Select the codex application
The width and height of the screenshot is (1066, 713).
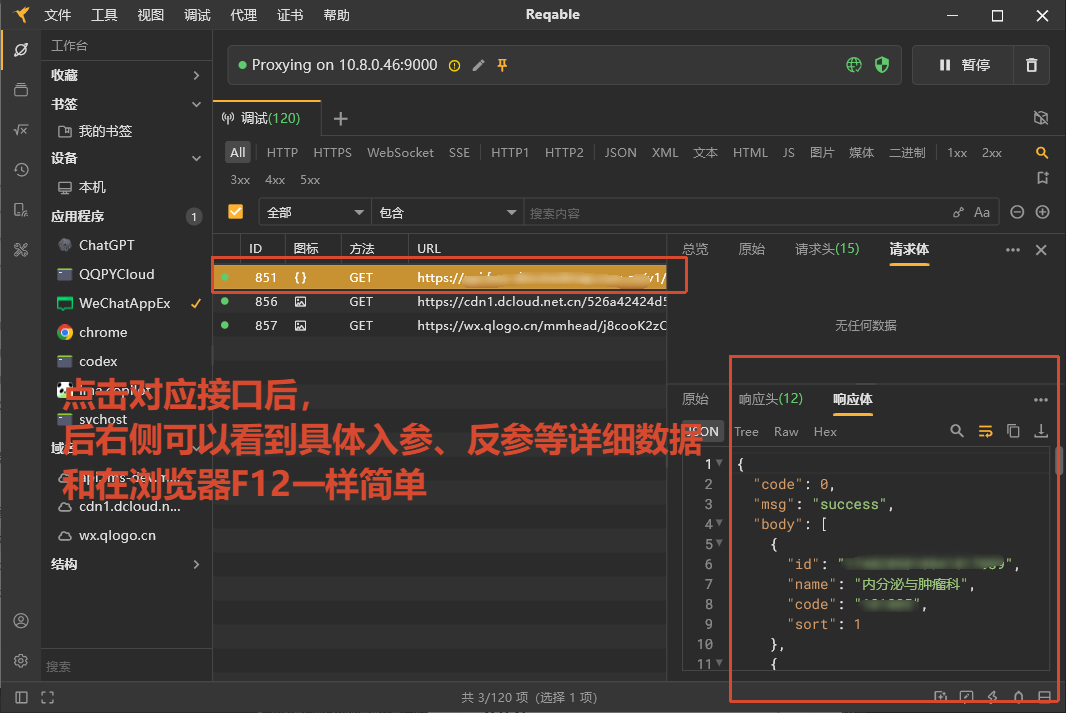(98, 362)
